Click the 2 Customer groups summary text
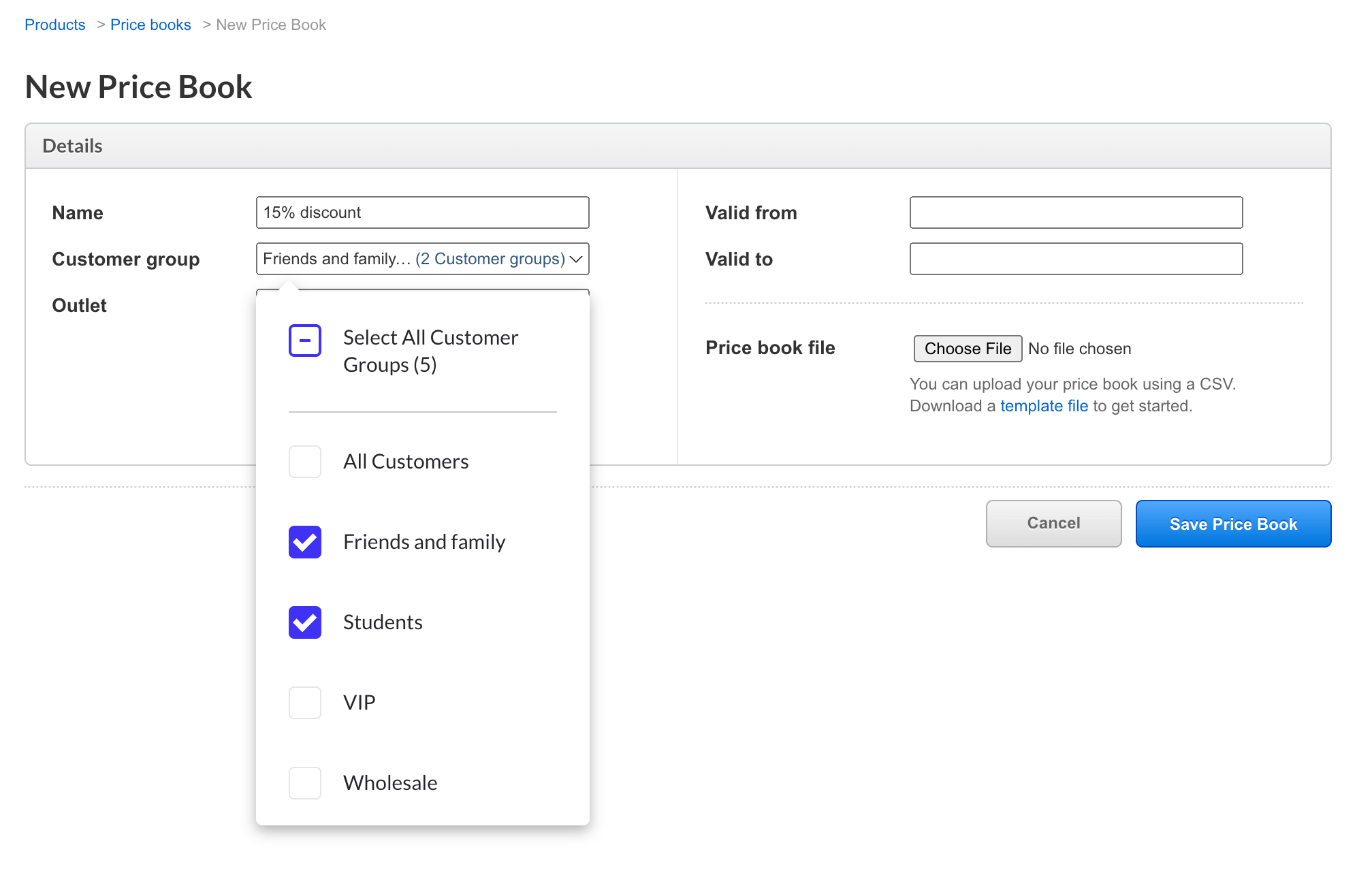The image size is (1372, 871). click(490, 259)
